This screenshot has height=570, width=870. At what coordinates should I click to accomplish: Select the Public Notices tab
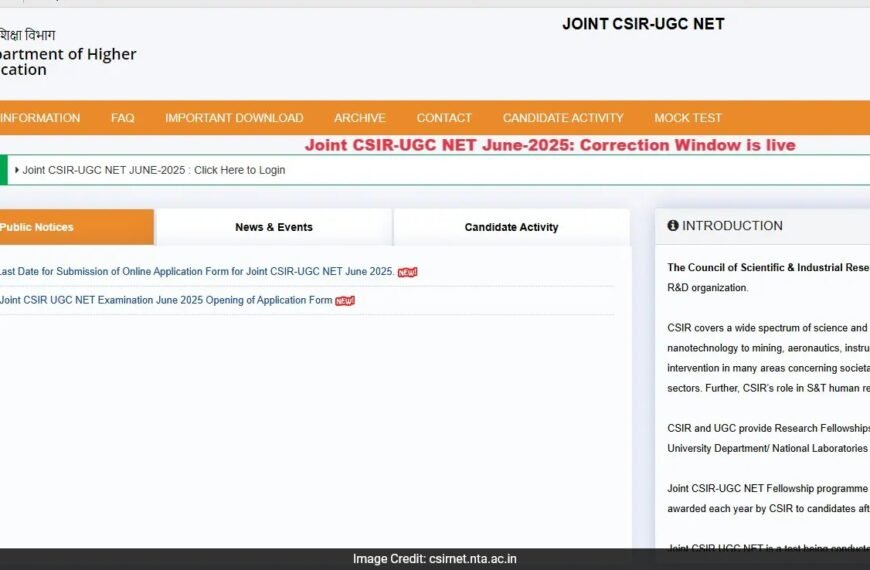(x=77, y=227)
